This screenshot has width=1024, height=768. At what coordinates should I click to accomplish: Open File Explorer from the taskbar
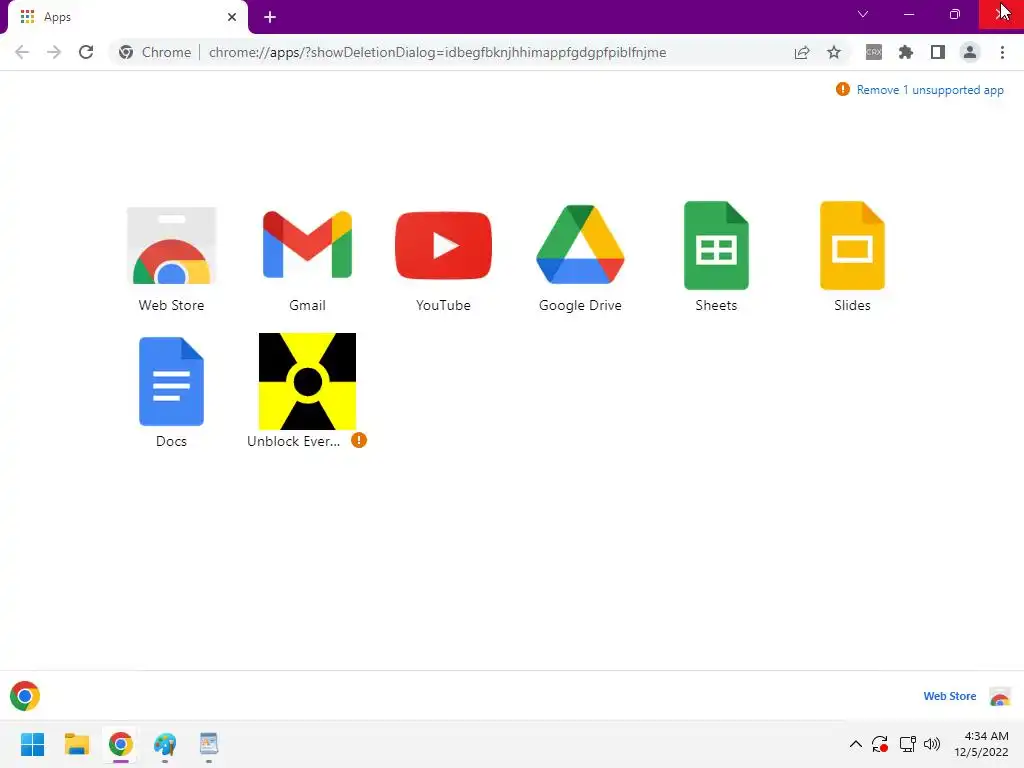click(x=76, y=744)
